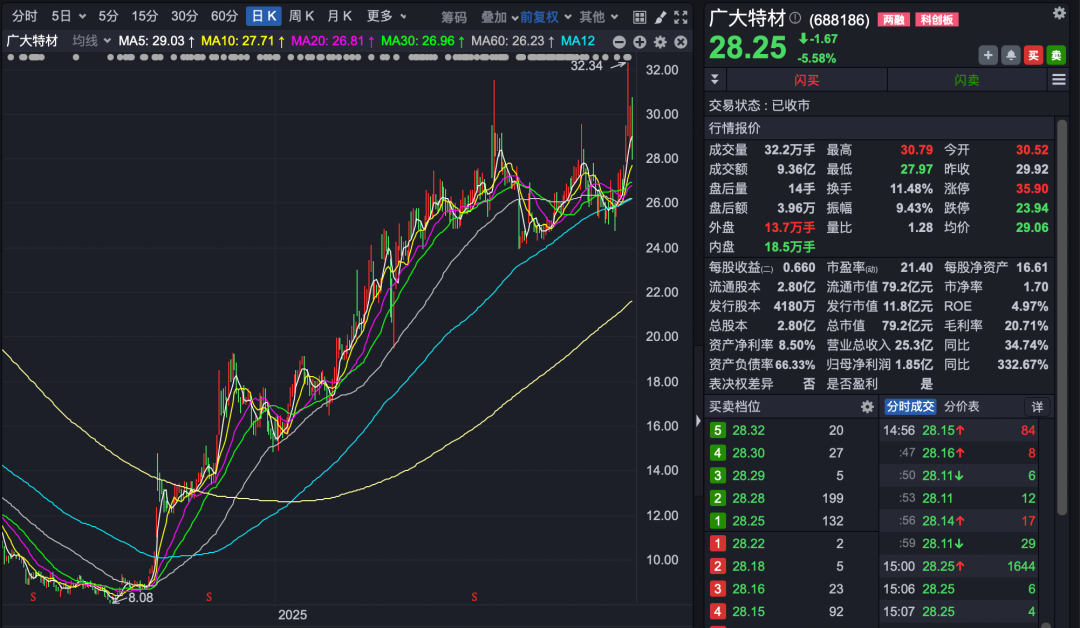Open the 均线 indicator dropdown
The image size is (1080, 628).
coord(91,41)
